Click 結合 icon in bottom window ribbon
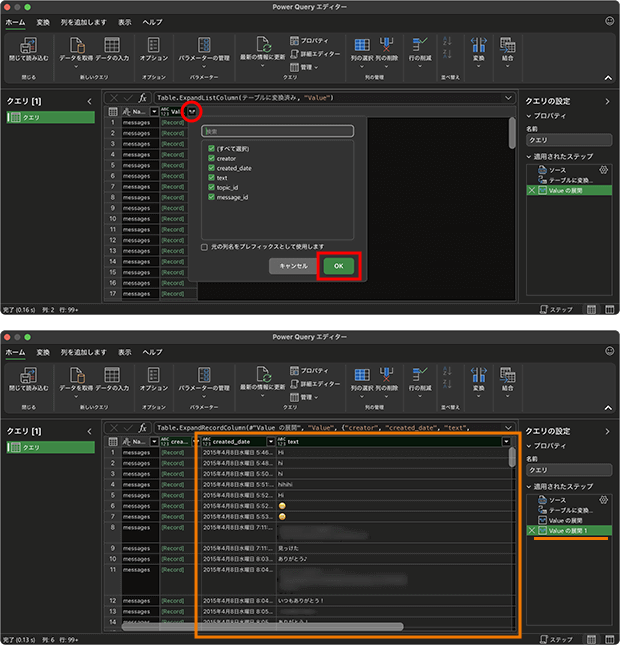The image size is (620, 645). pos(507,375)
